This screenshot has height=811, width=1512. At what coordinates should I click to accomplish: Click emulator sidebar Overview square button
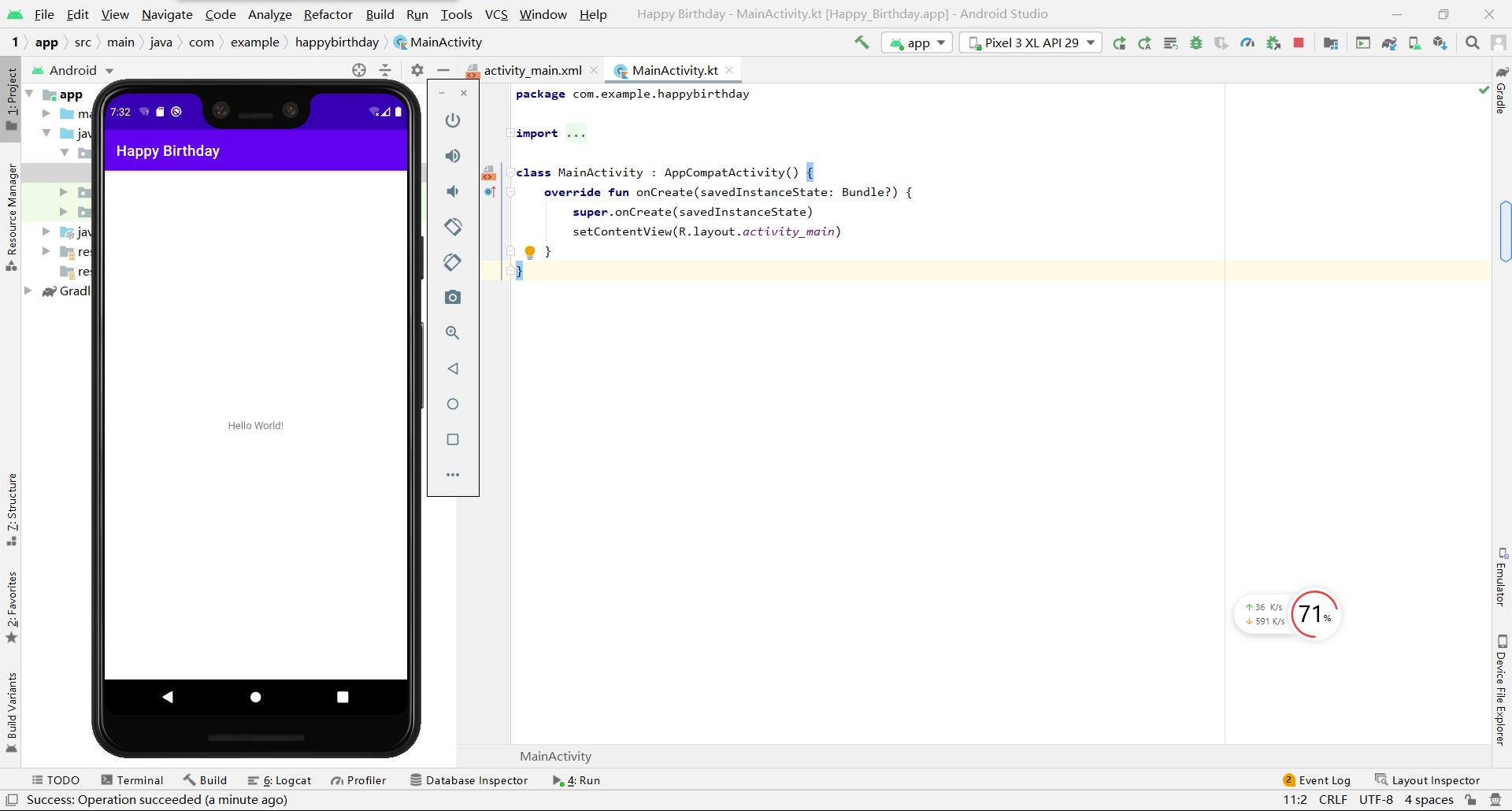pos(453,439)
